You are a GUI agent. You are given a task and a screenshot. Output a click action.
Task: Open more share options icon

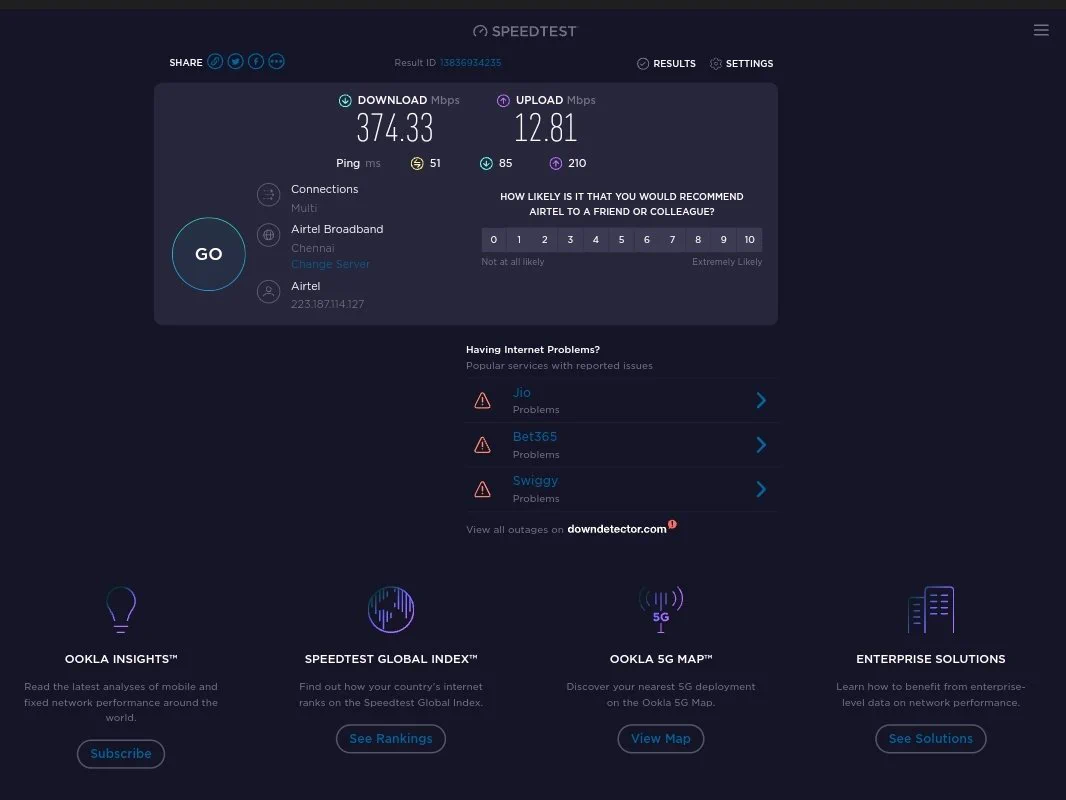pos(276,62)
